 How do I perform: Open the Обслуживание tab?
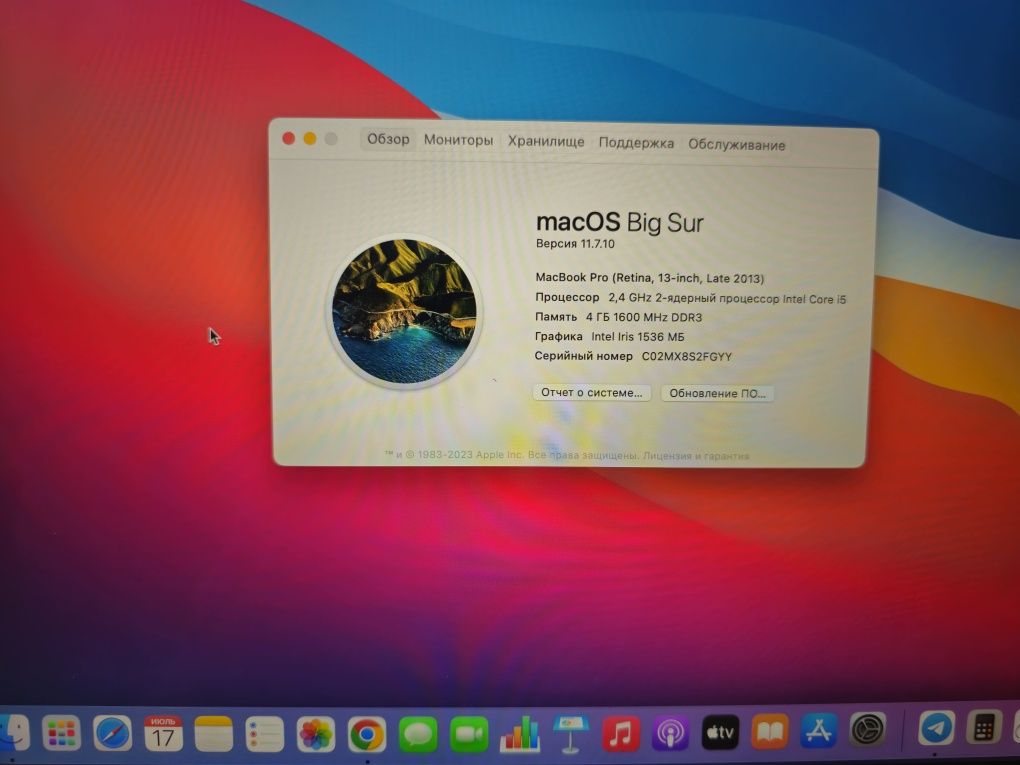[x=736, y=144]
